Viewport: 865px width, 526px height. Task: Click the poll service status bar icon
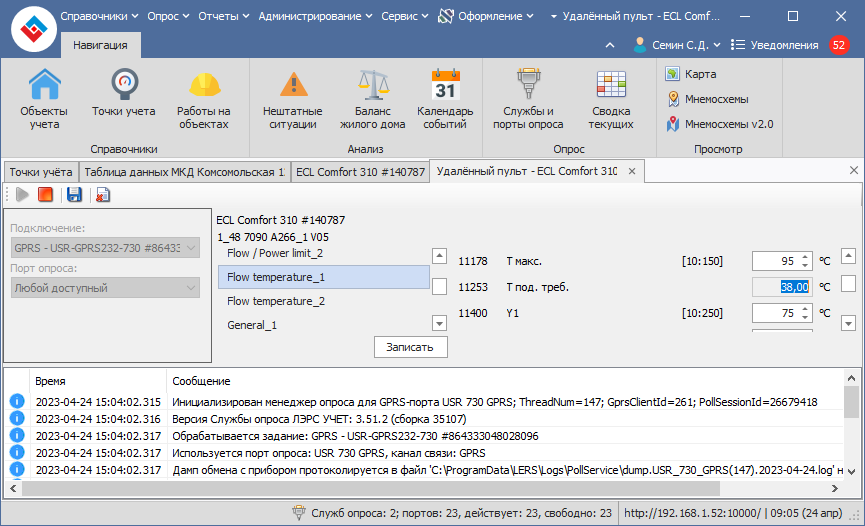click(x=298, y=513)
